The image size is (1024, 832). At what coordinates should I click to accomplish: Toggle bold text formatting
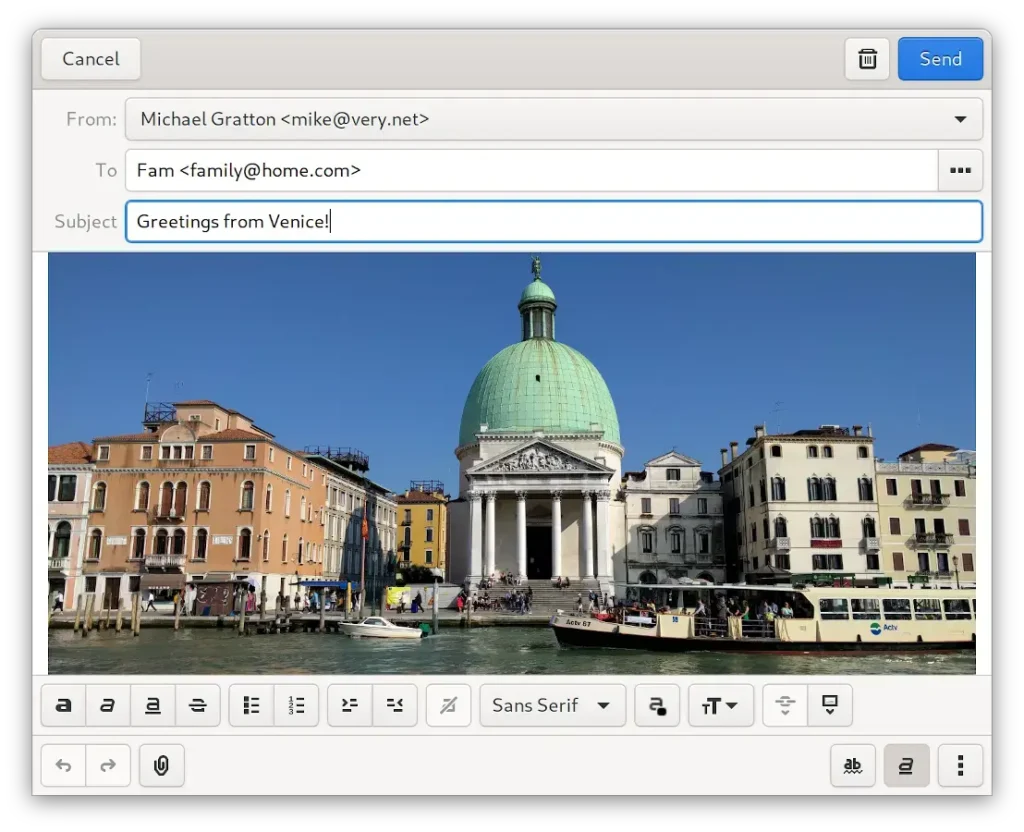pos(63,705)
